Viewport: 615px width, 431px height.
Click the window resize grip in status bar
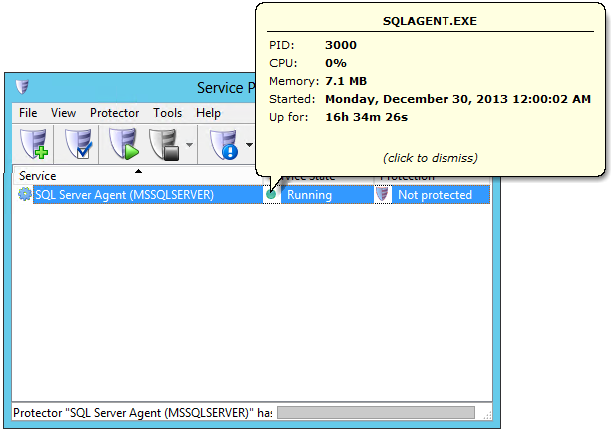pyautogui.click(x=487, y=415)
